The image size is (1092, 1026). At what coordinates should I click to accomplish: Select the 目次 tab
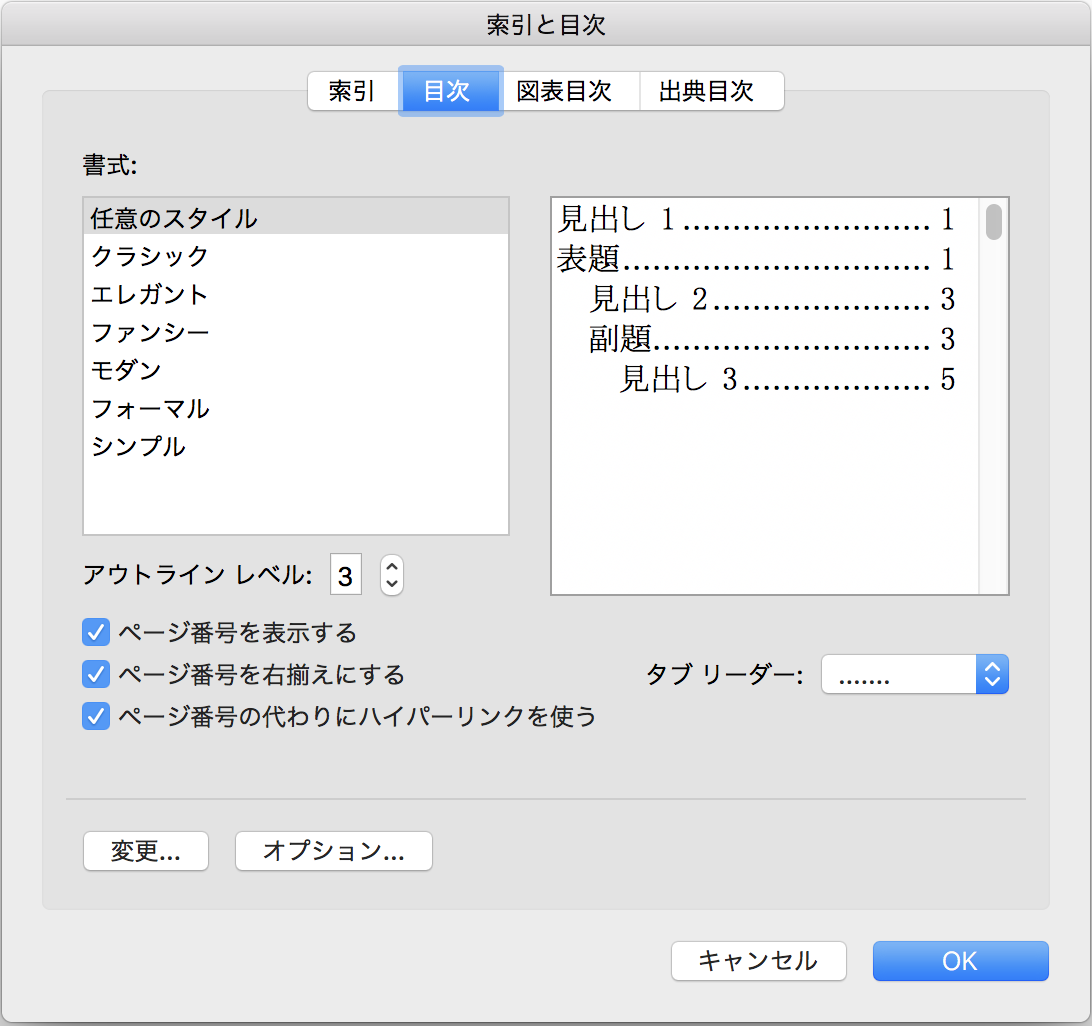click(x=447, y=92)
